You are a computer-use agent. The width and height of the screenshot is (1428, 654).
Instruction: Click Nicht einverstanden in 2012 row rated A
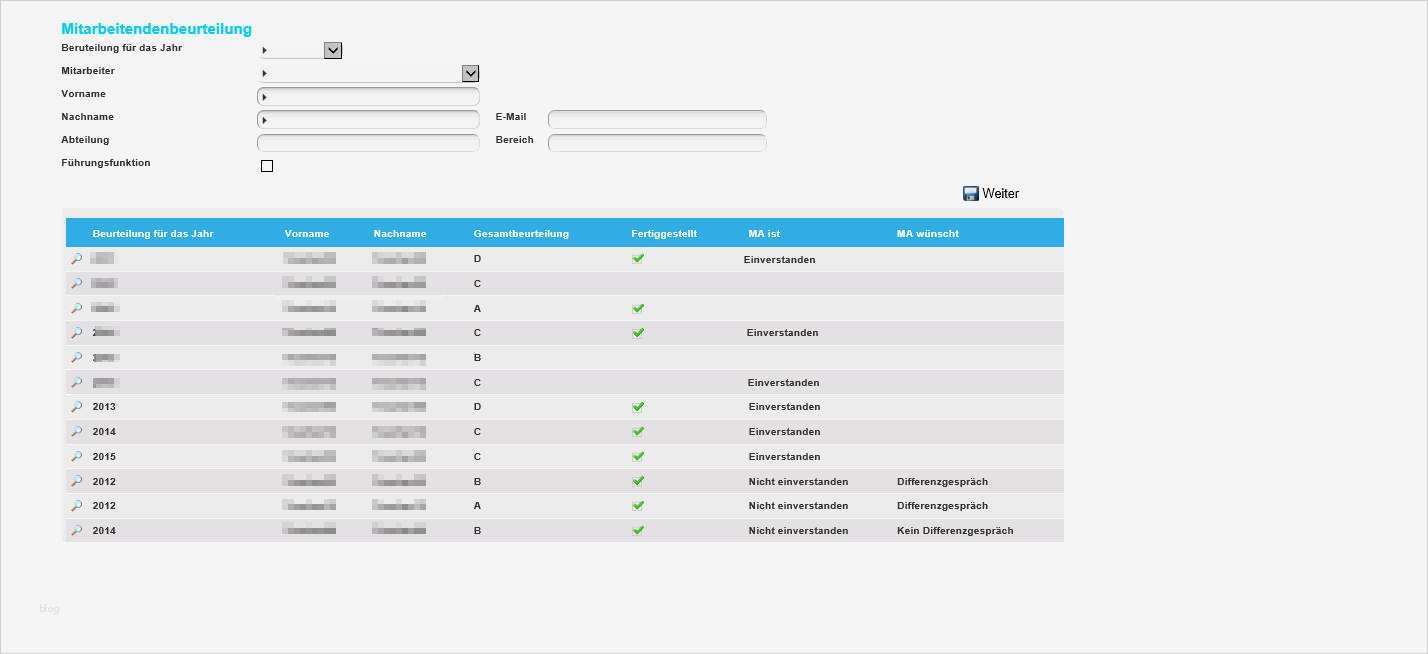(798, 506)
